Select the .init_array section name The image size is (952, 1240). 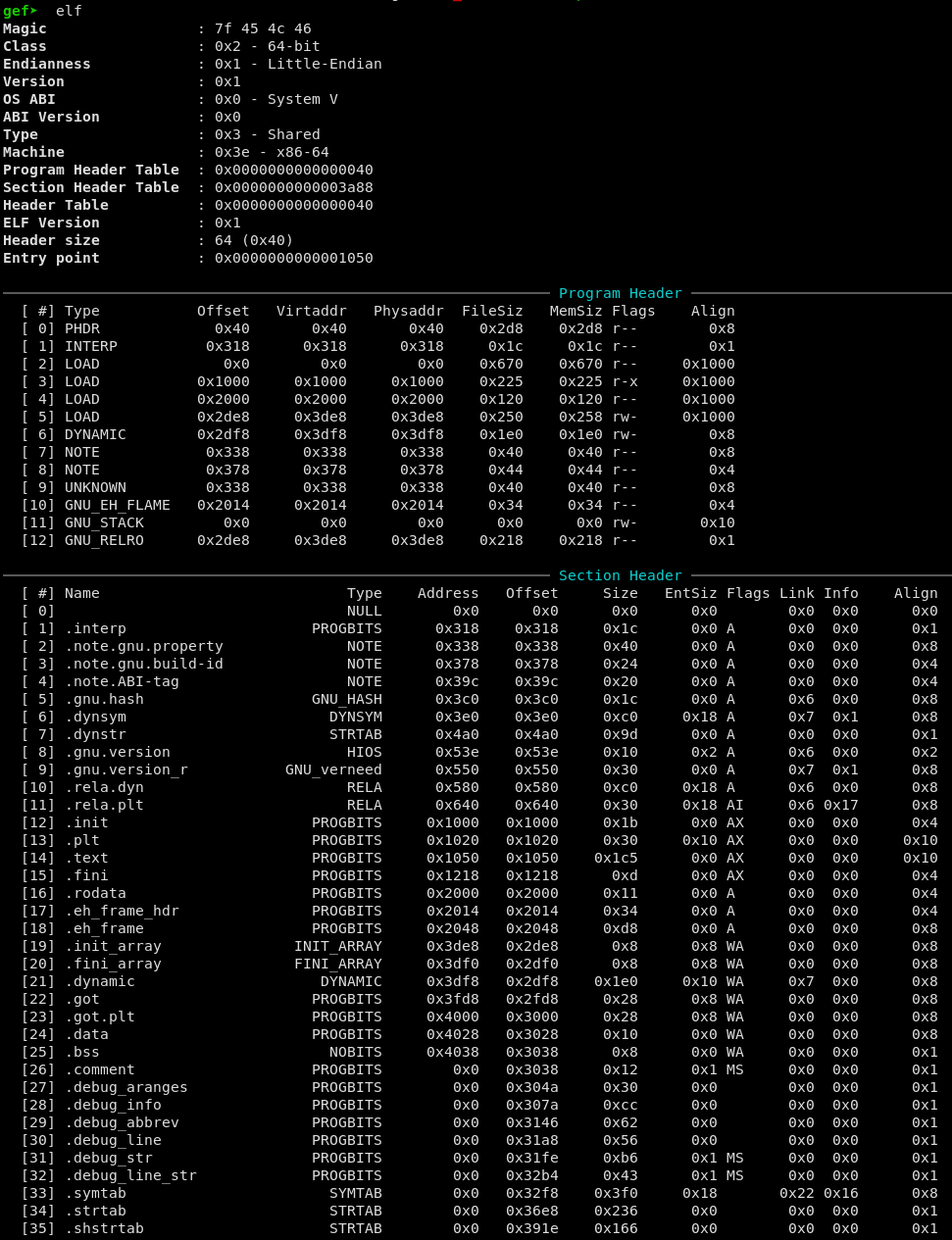click(113, 946)
